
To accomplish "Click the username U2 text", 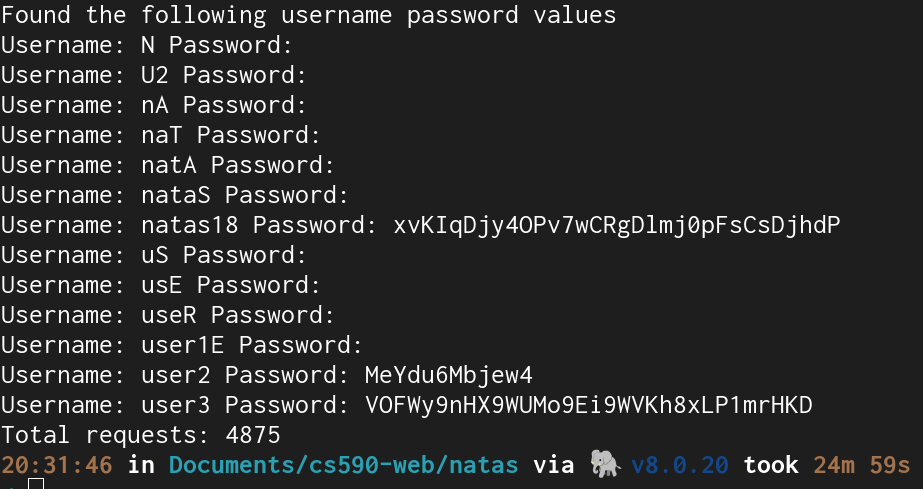I will pyautogui.click(x=155, y=75).
